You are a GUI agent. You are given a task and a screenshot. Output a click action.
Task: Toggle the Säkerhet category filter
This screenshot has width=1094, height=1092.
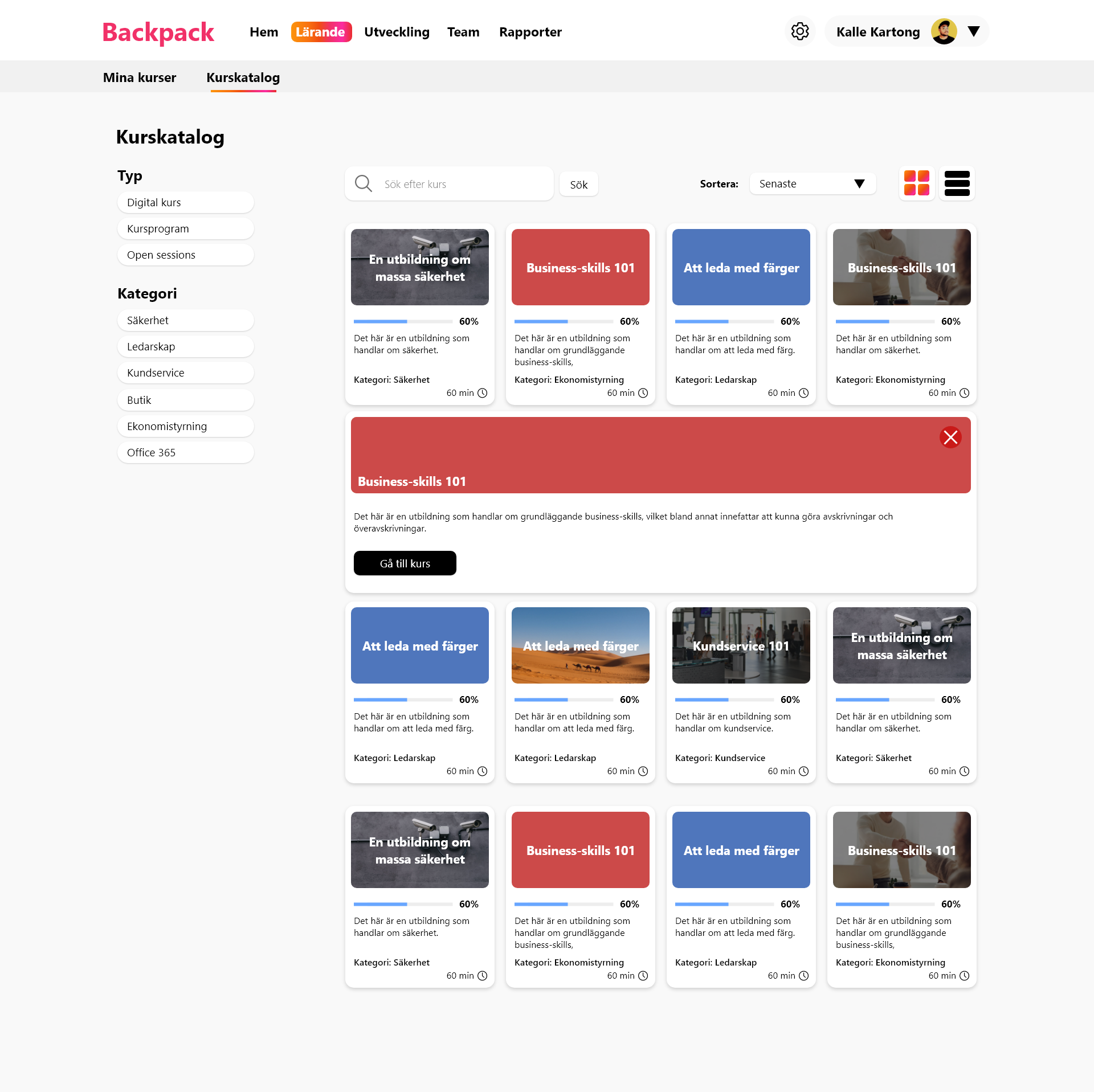click(185, 321)
